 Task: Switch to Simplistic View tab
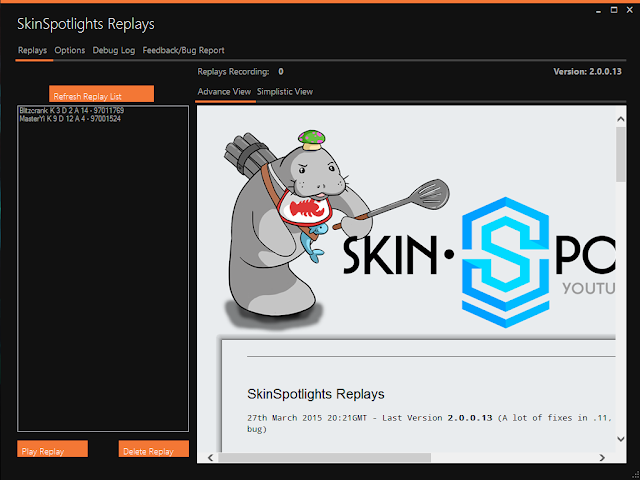tap(285, 92)
